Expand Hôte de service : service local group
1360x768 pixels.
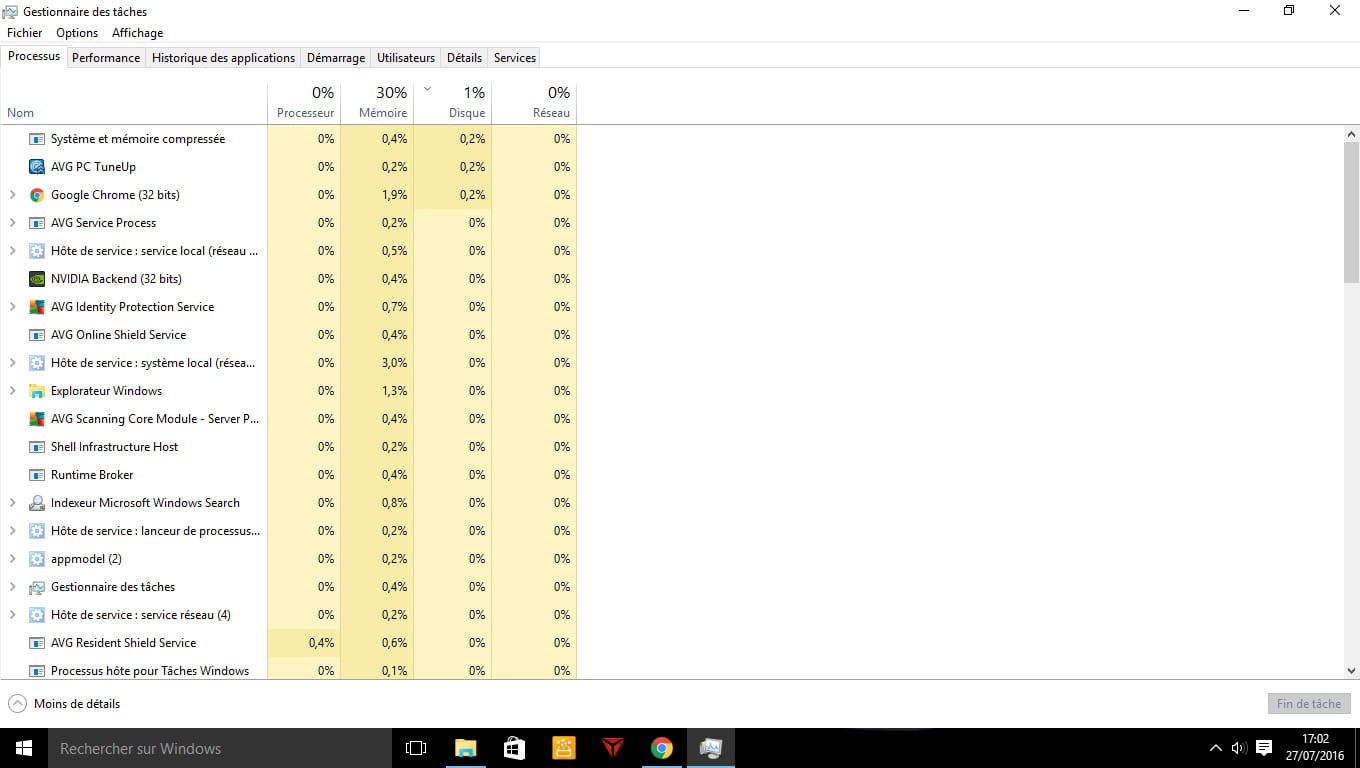pyautogui.click(x=13, y=251)
